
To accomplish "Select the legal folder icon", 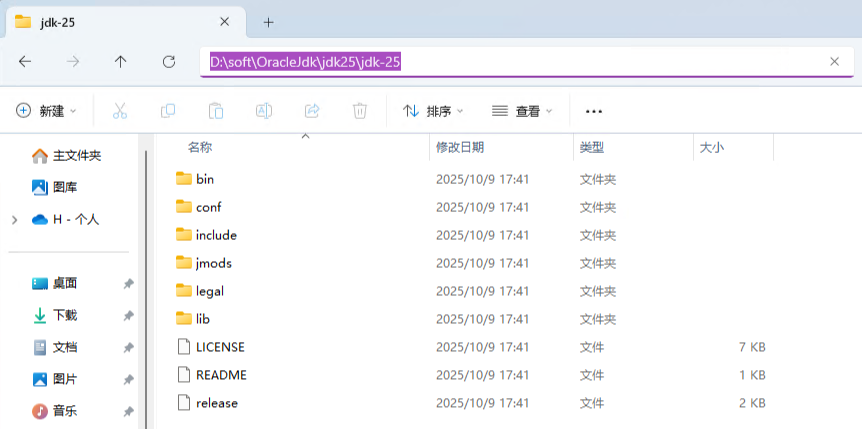I will click(x=184, y=290).
